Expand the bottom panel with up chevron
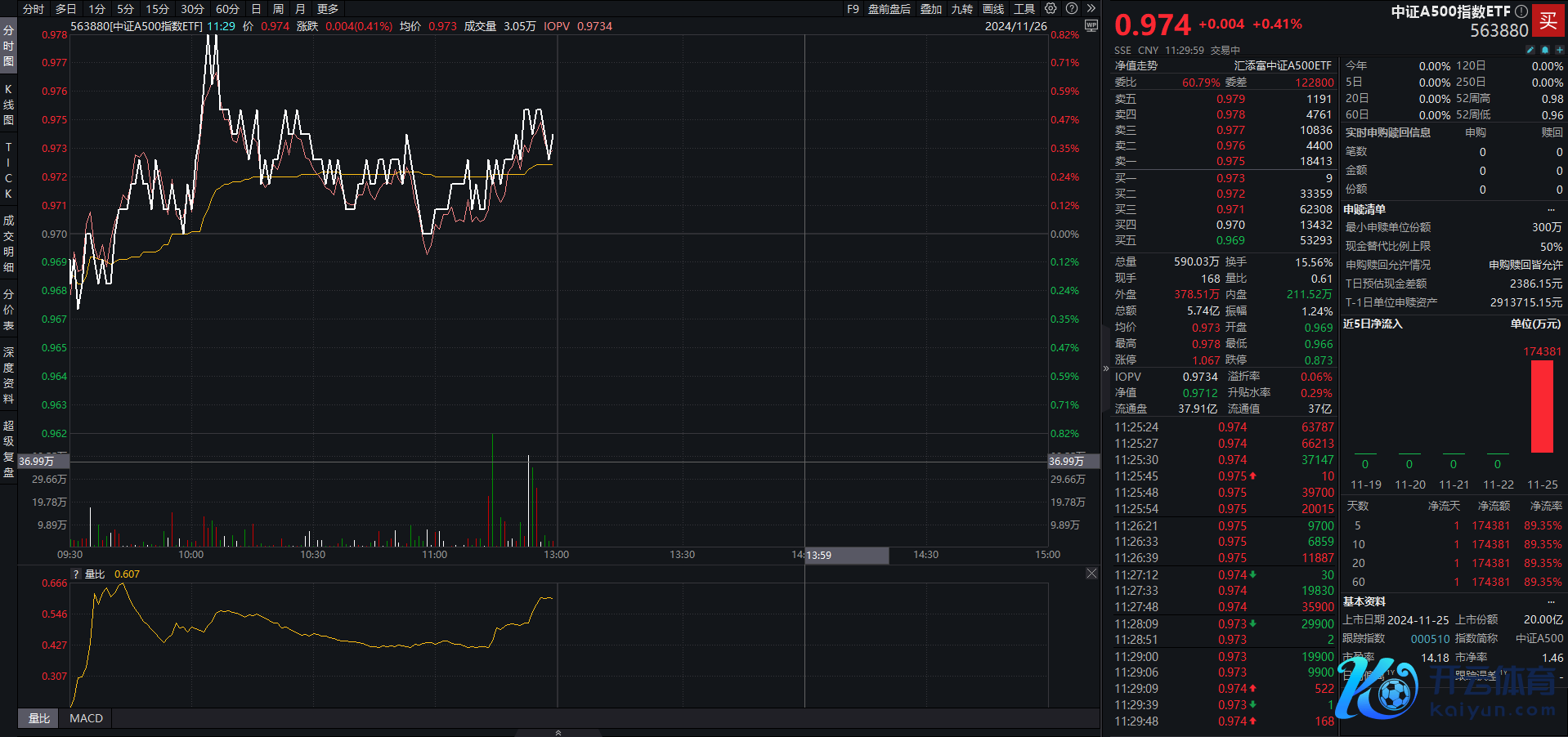 (558, 732)
